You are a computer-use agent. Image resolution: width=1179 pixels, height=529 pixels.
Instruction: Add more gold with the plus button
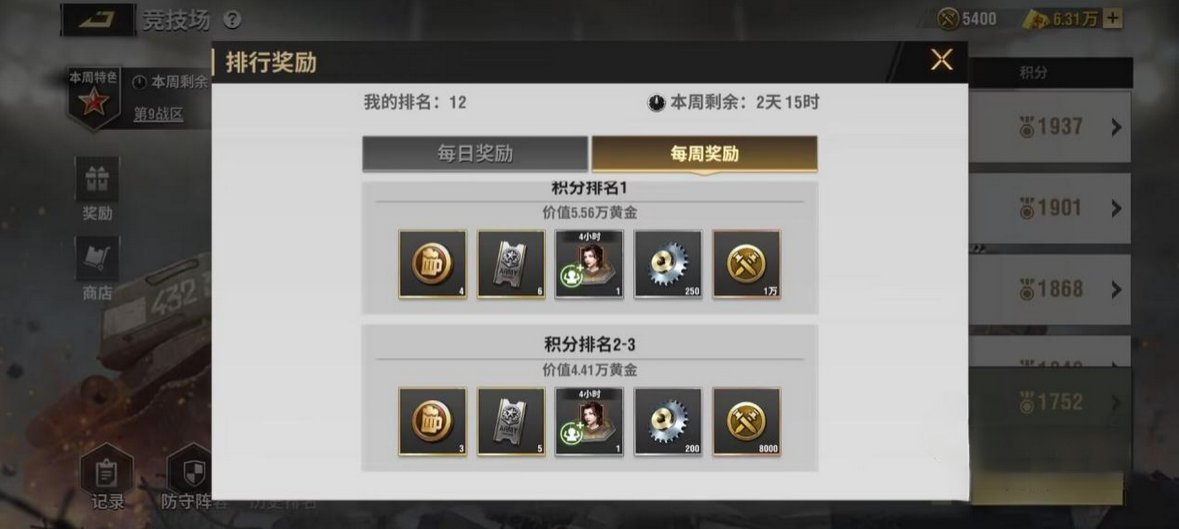(1113, 19)
